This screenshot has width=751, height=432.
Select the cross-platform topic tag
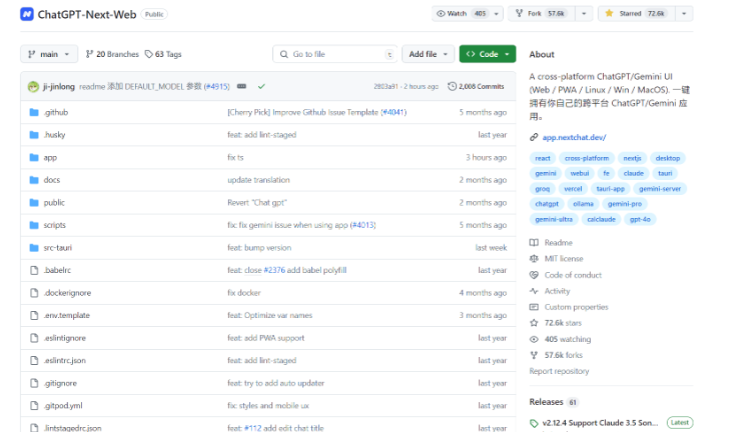(x=587, y=158)
